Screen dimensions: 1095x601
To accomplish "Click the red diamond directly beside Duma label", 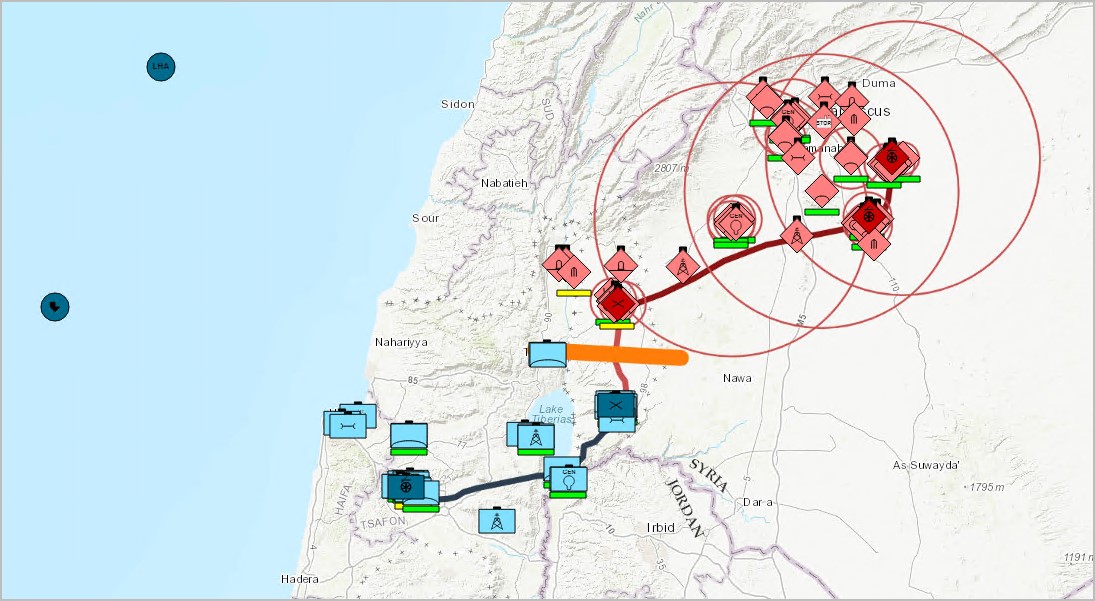I will tap(852, 100).
